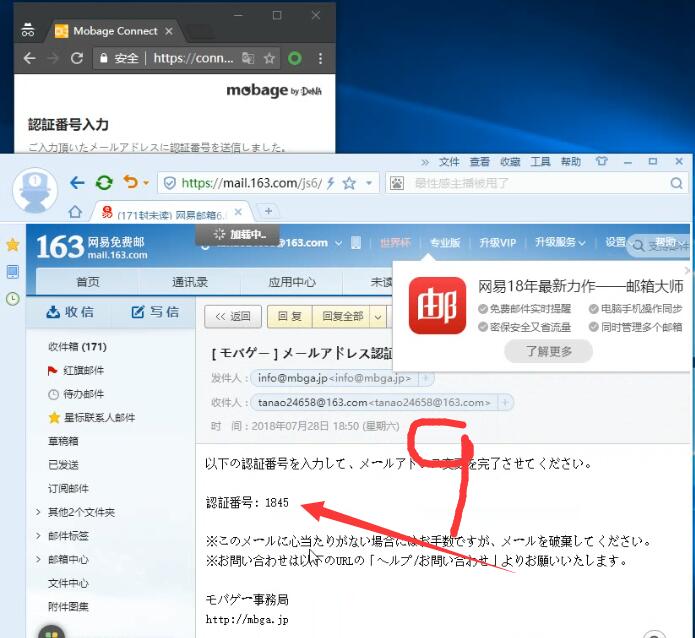Open 星标联系人邮件 folder
695x638 pixels.
pos(92,417)
